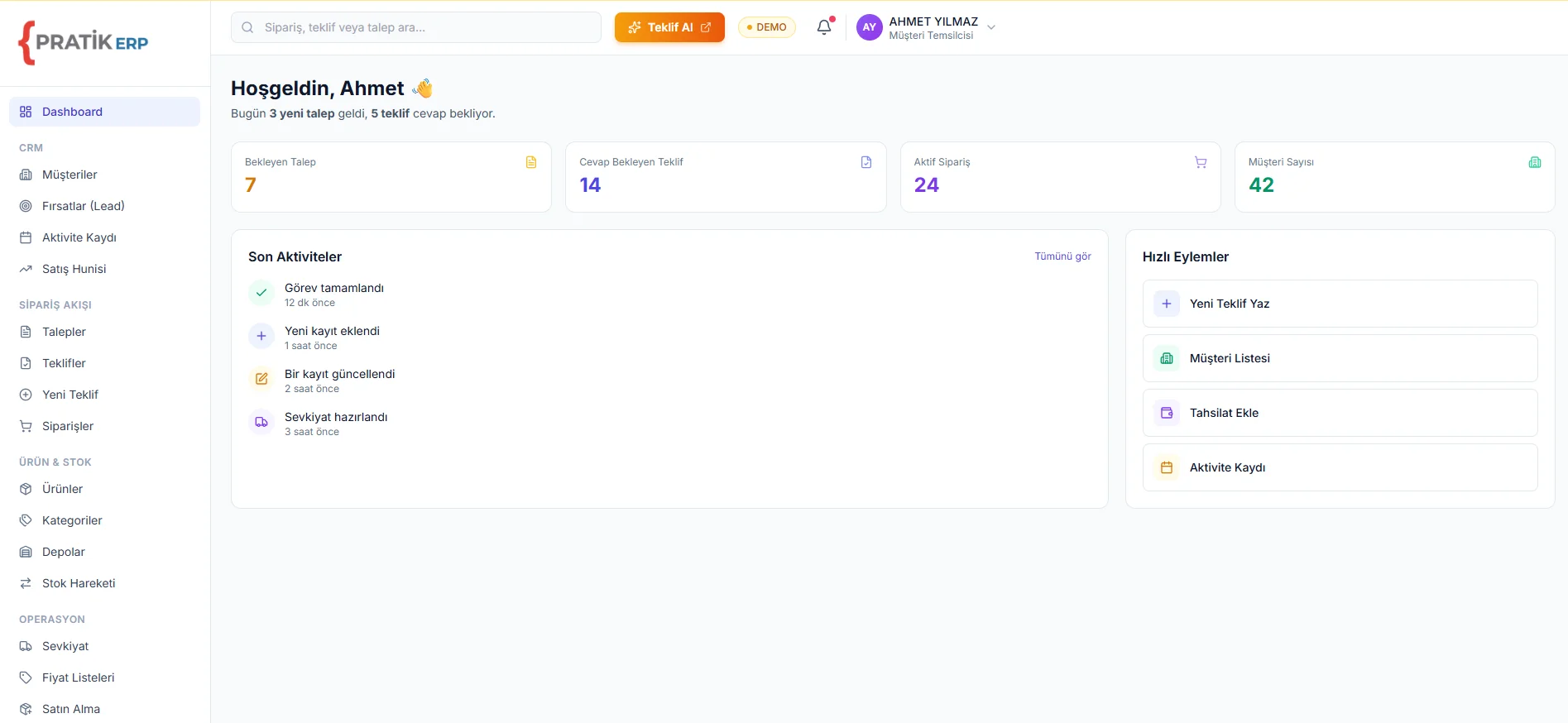Image resolution: width=1568 pixels, height=723 pixels.
Task: Click the Fırsatlar target icon in sidebar
Action: 26,206
